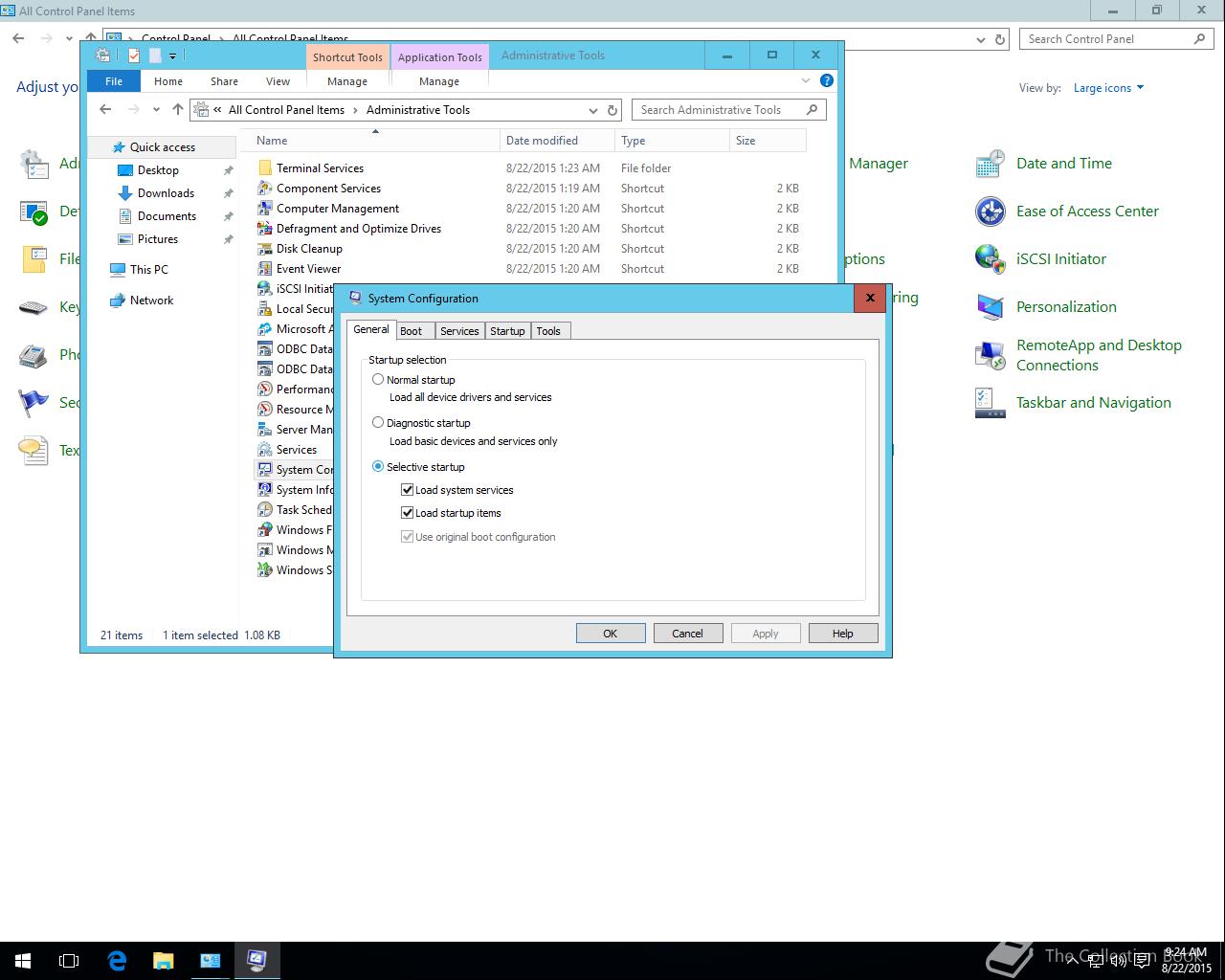Select the Event Viewer shortcut icon
The image size is (1225, 980).
point(265,269)
